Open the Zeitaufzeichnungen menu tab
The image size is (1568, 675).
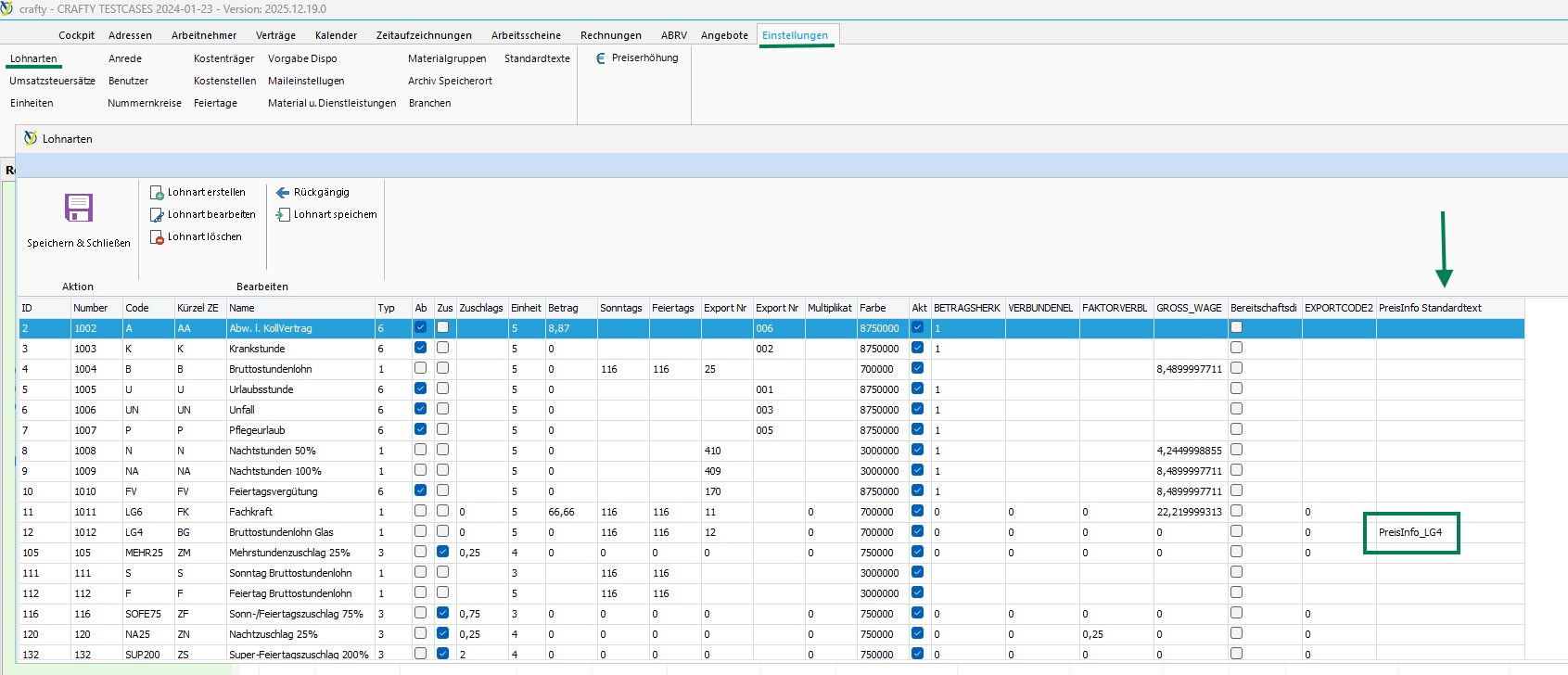coord(424,35)
